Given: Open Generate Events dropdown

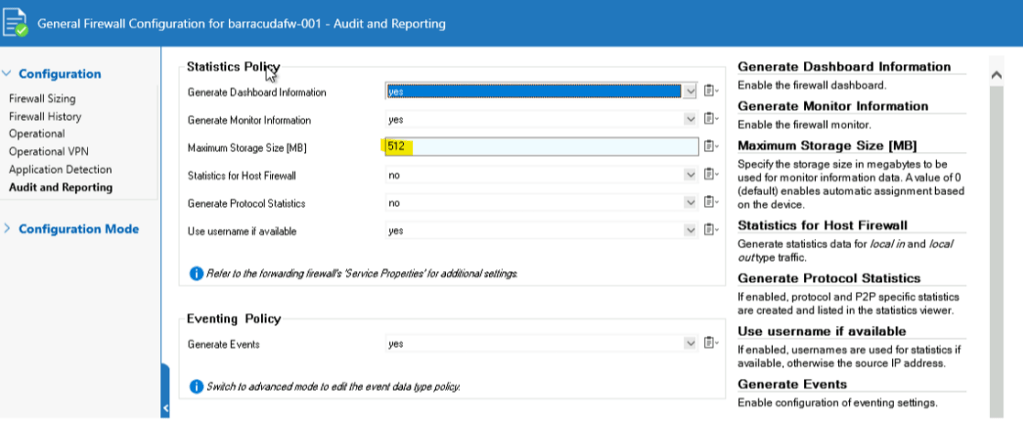Looking at the screenshot, I should pyautogui.click(x=689, y=344).
